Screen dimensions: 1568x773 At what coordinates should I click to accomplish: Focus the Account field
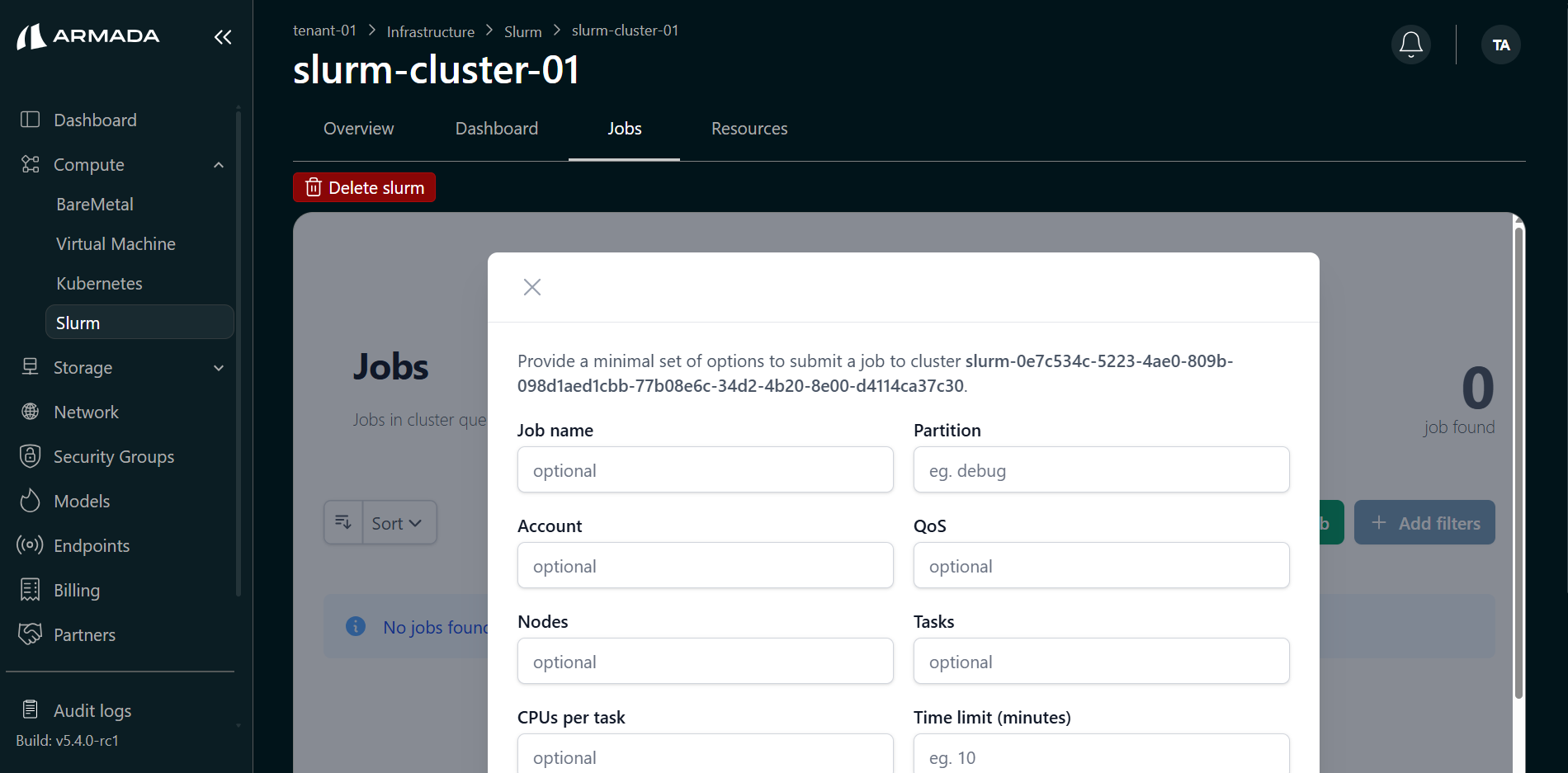(706, 565)
